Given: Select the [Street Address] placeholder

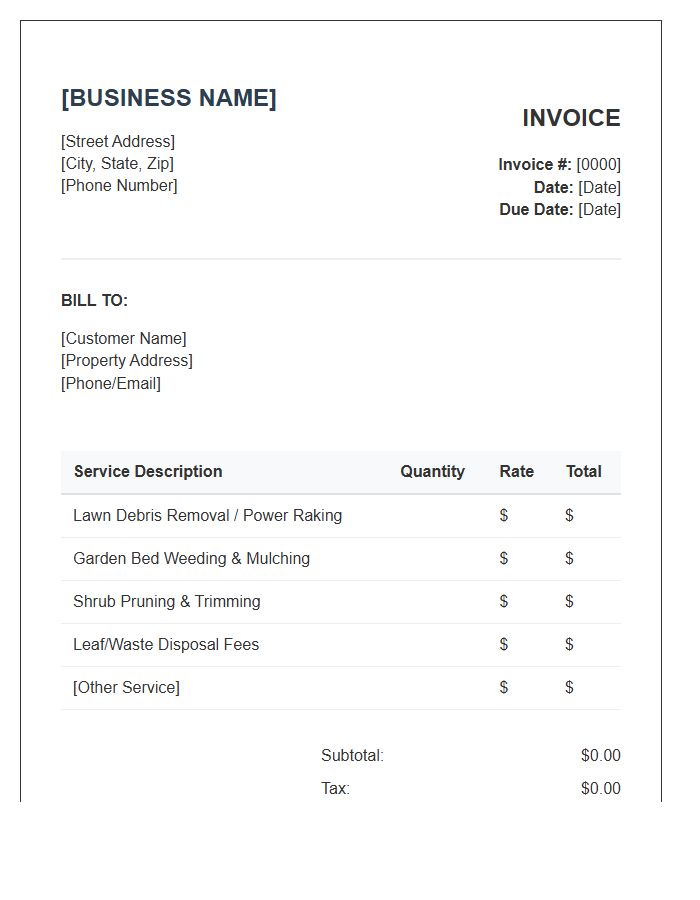Looking at the screenshot, I should [x=118, y=141].
